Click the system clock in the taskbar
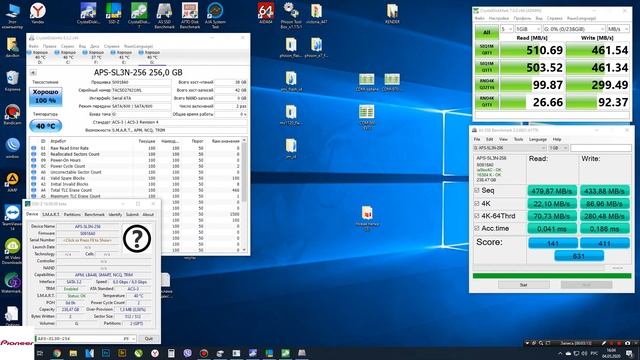The width and height of the screenshot is (640, 360). 611,353
